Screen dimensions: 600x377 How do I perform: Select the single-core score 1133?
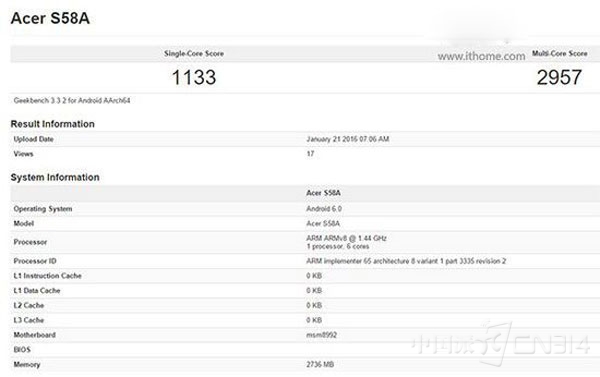[x=194, y=77]
